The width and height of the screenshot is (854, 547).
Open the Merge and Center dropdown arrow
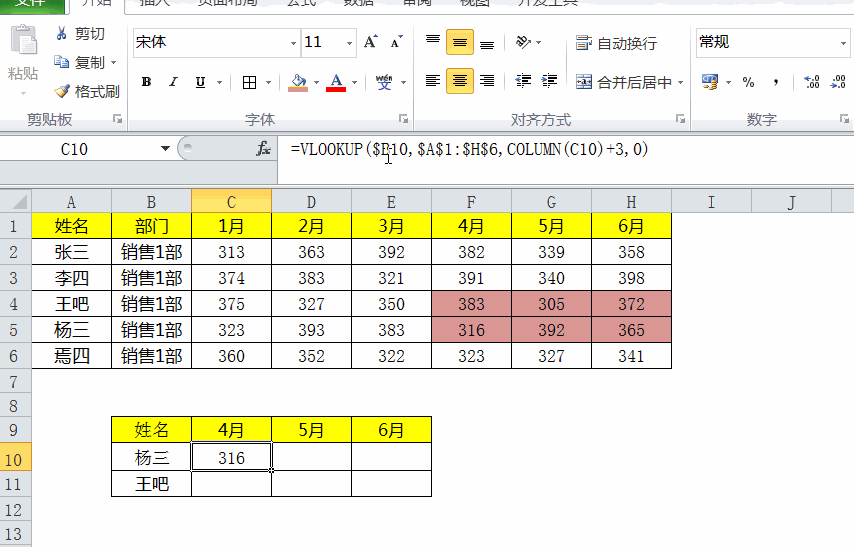pos(680,83)
